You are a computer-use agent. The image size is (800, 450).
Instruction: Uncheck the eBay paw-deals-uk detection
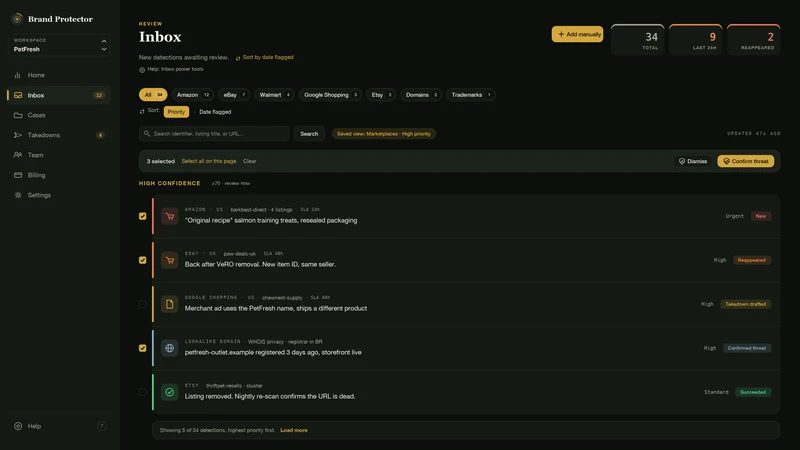[142, 260]
